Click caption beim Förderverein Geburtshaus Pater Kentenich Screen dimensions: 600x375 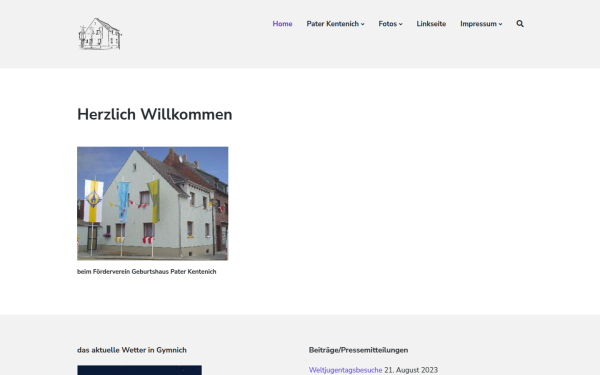pos(147,272)
